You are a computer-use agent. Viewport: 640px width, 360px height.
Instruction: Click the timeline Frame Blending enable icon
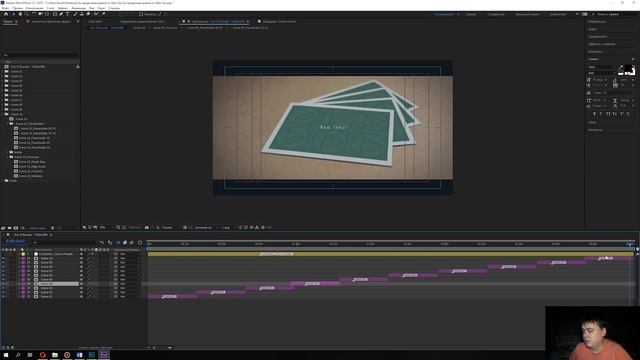pyautogui.click(x=125, y=242)
